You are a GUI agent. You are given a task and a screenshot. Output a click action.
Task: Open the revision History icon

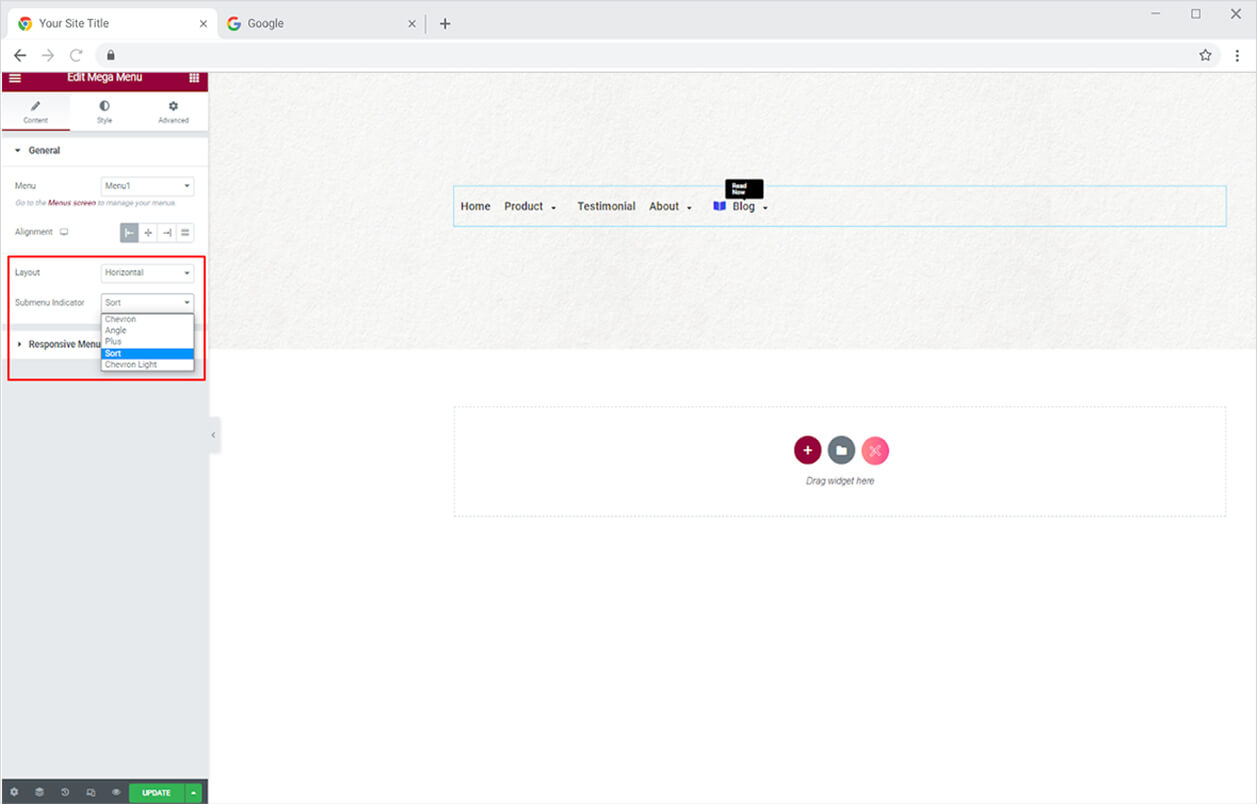pos(65,792)
